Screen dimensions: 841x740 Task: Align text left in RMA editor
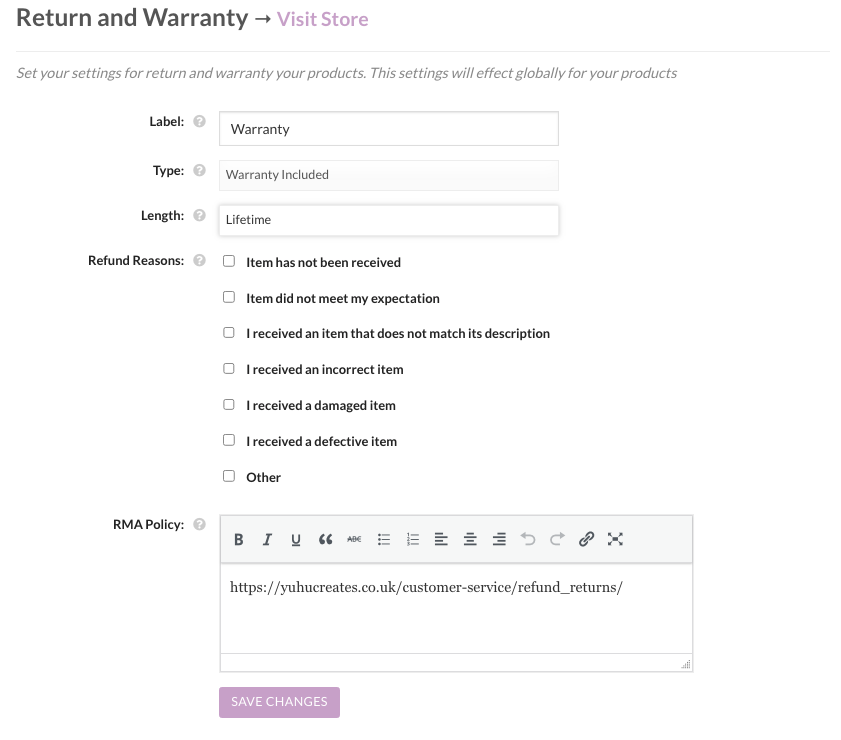(441, 539)
